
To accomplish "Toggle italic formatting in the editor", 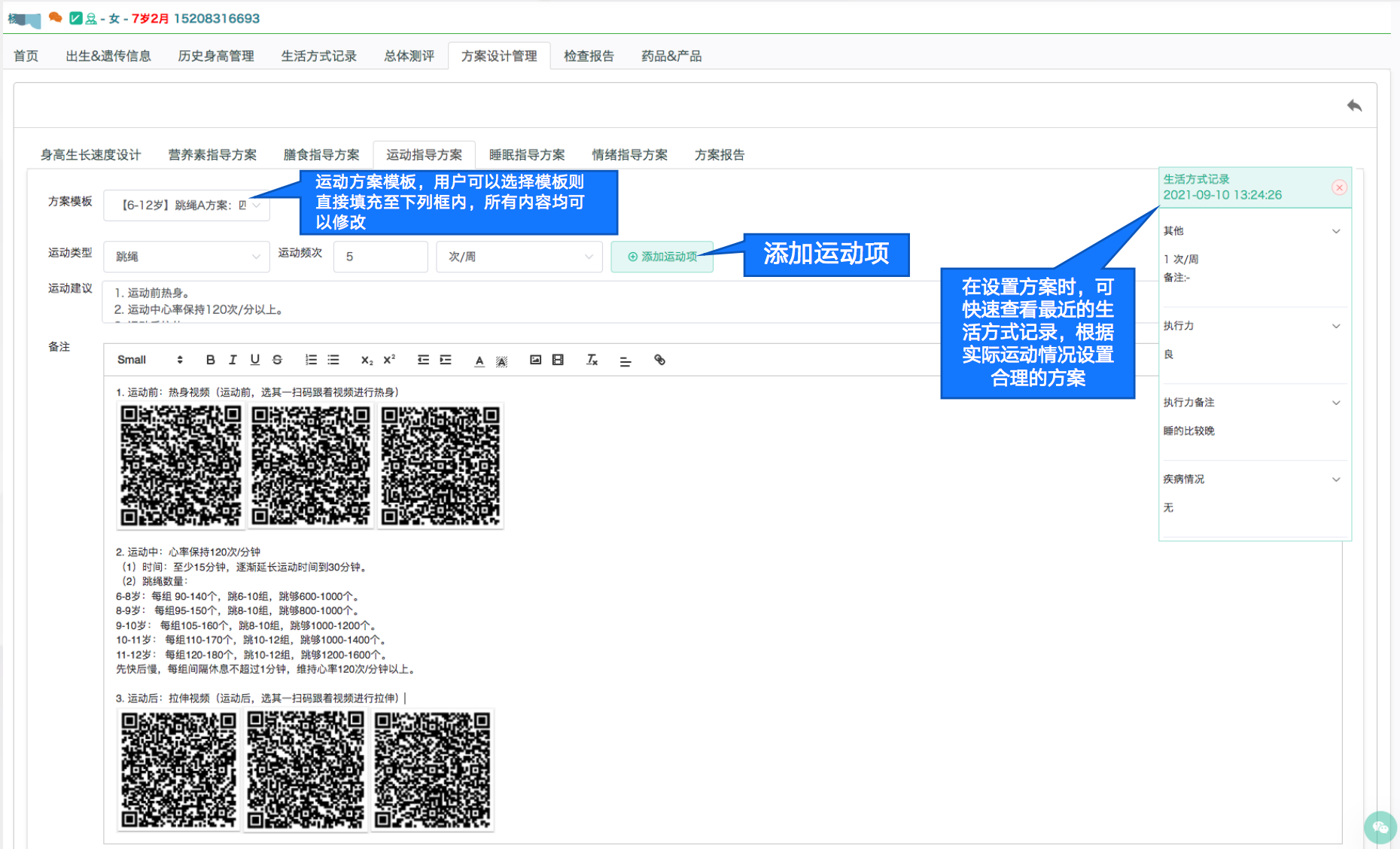I will click(233, 360).
